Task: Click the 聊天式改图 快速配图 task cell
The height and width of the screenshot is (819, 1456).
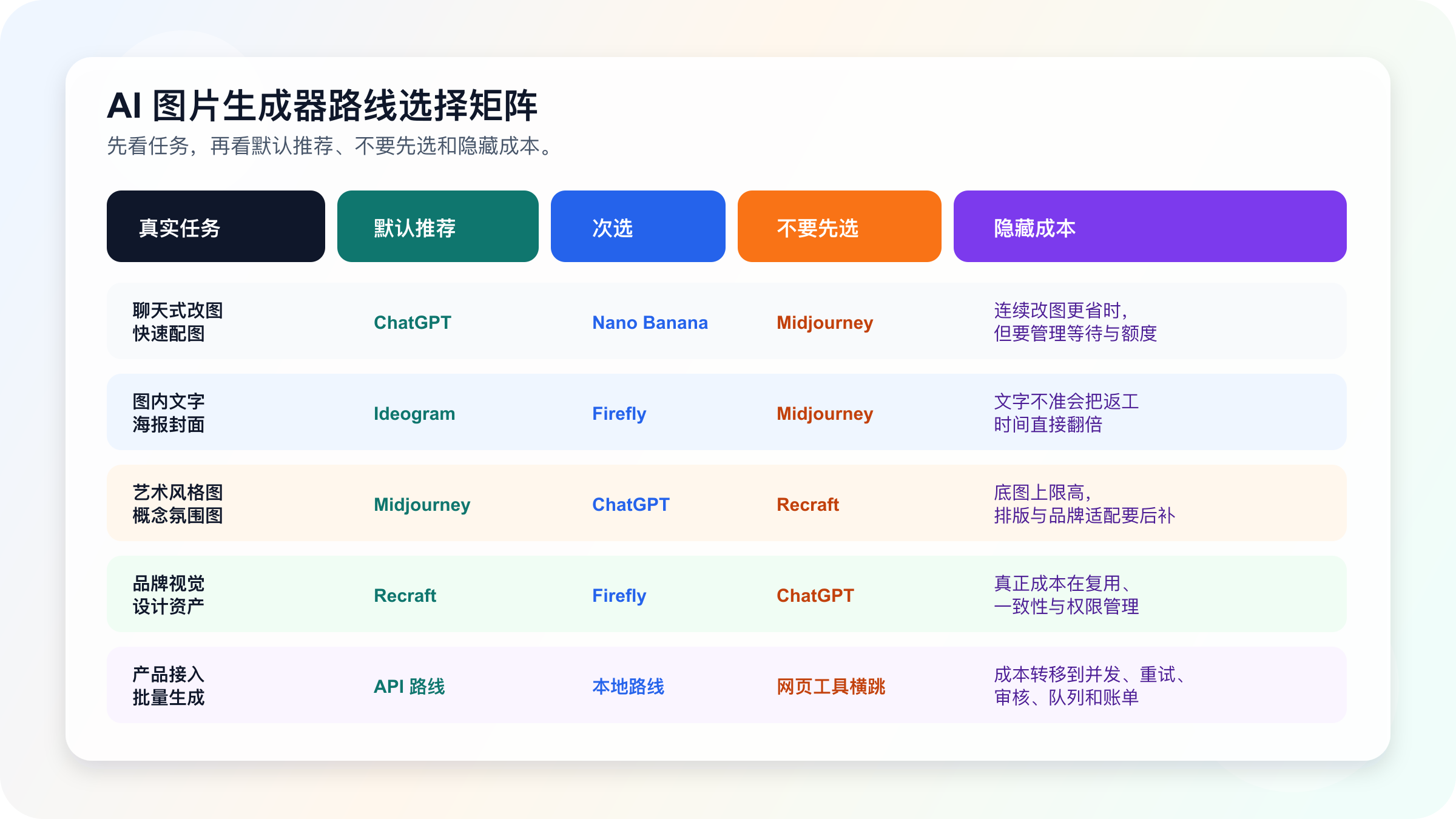Action: point(177,322)
